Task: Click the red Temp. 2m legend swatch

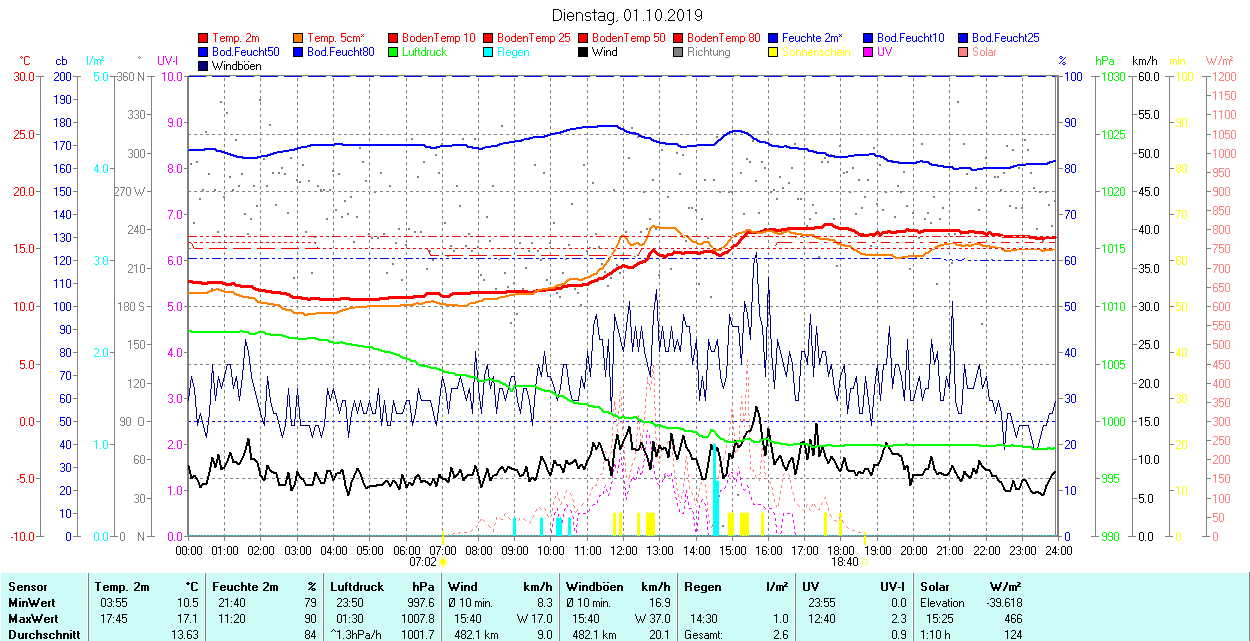Action: coord(204,38)
